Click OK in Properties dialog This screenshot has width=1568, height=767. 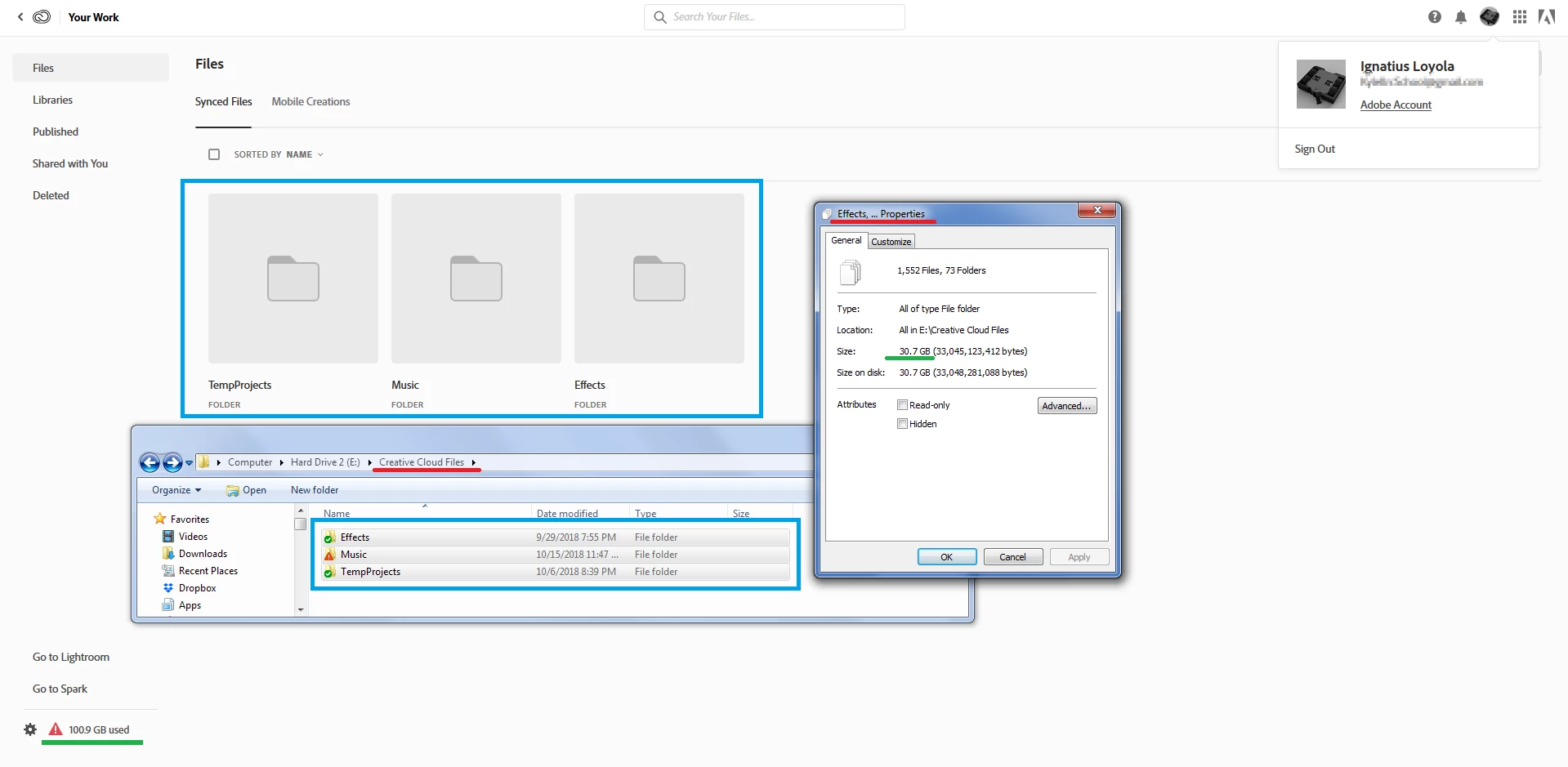coord(947,557)
